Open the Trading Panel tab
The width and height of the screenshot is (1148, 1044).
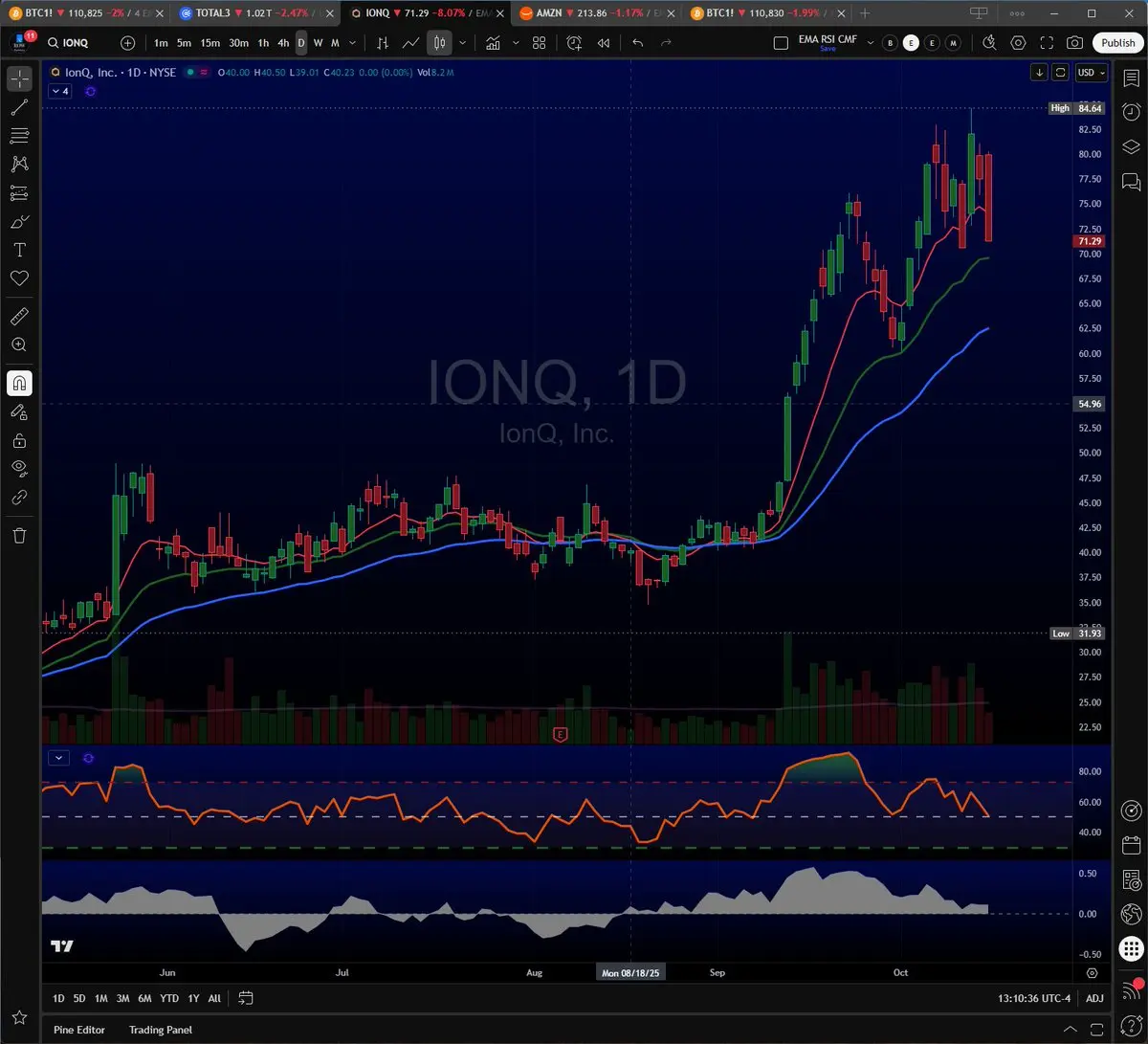click(x=161, y=1030)
